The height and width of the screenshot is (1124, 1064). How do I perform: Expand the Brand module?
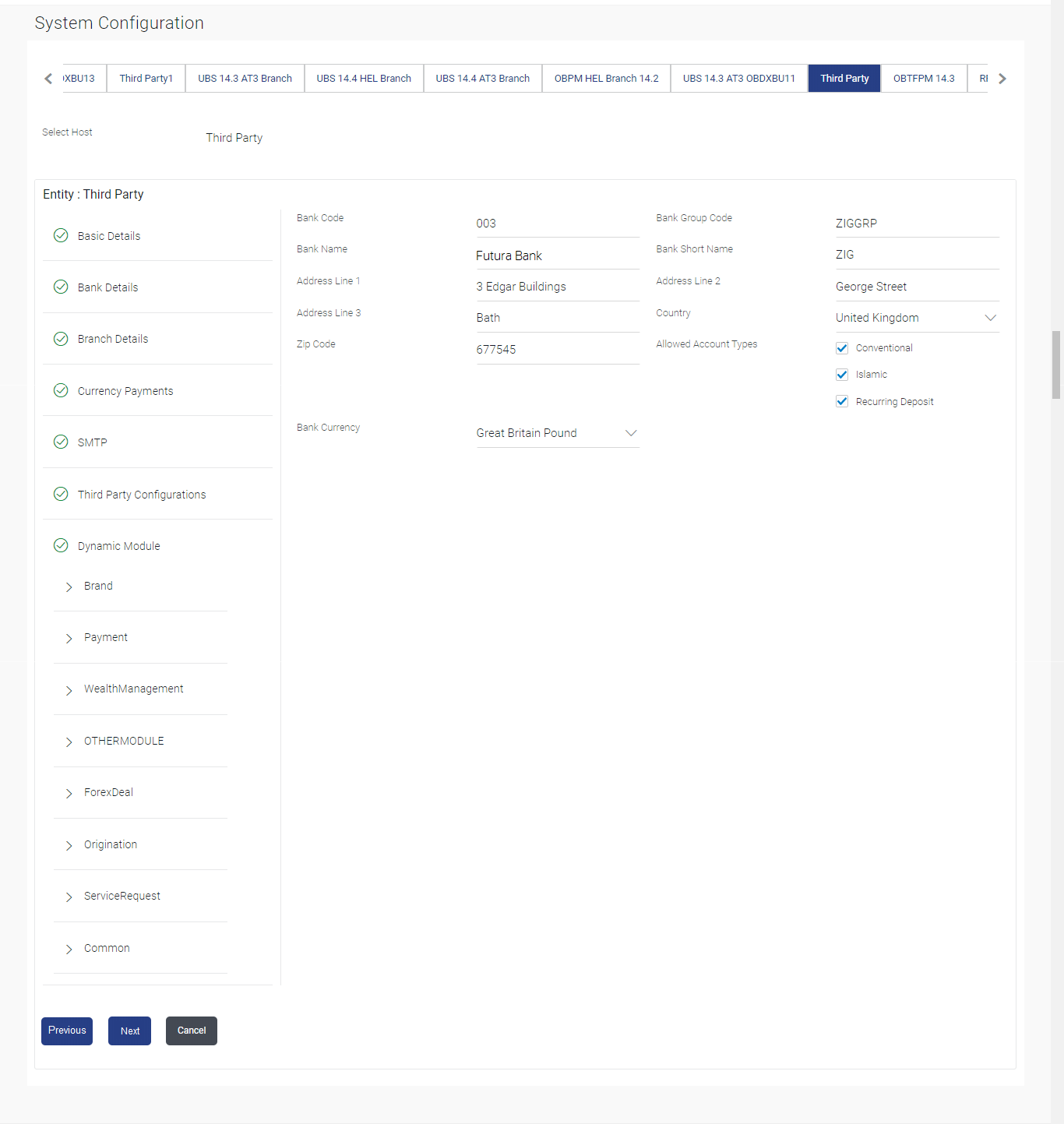69,587
